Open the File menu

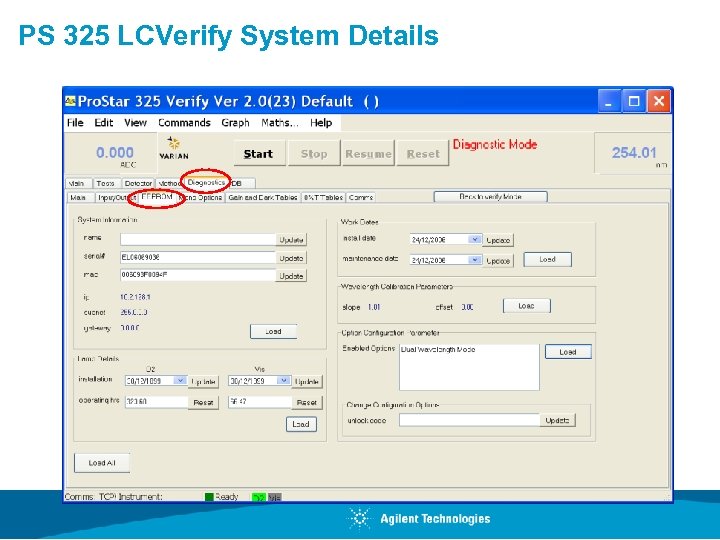click(x=75, y=123)
